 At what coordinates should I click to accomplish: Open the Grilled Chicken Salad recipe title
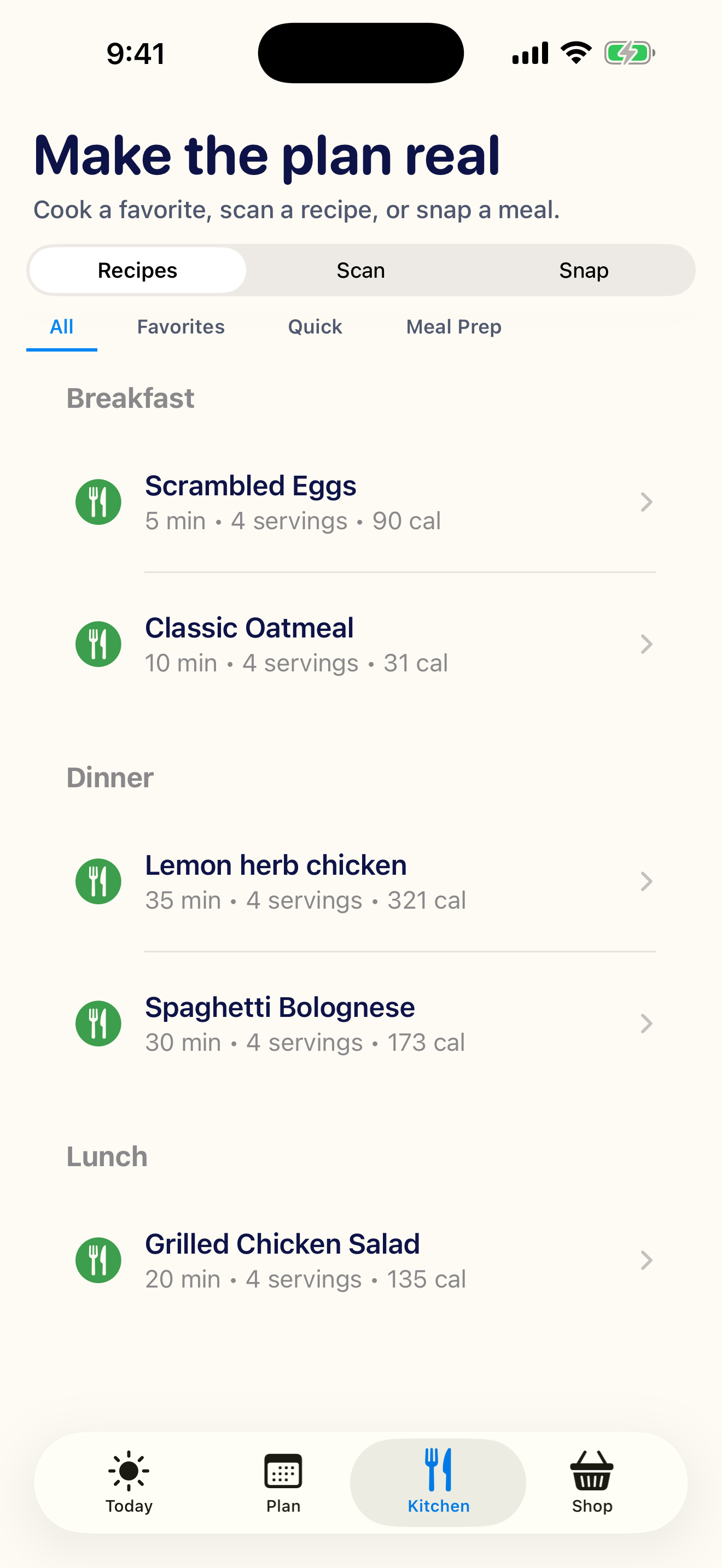(282, 1244)
